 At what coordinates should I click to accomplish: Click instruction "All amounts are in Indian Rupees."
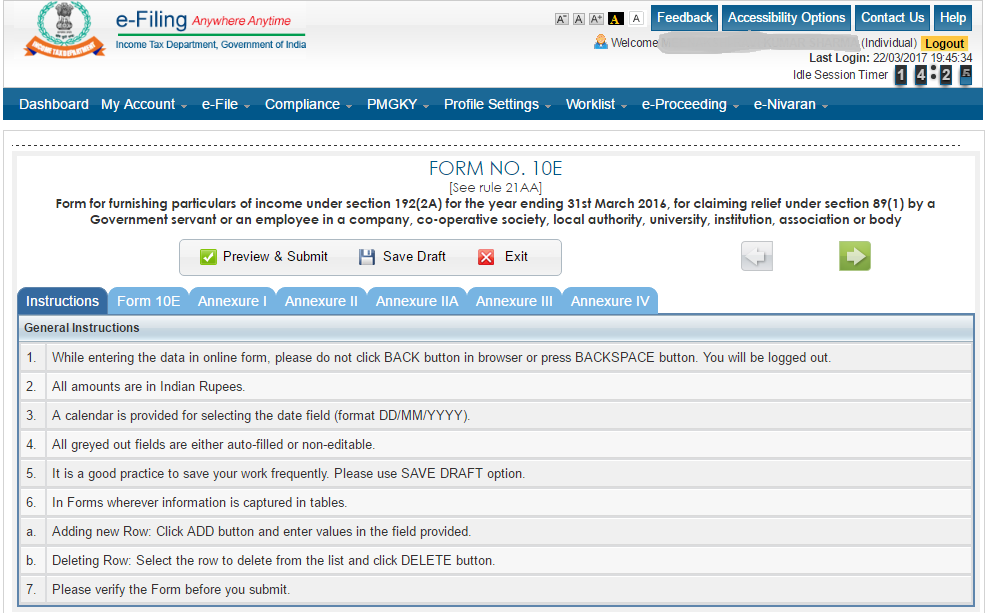pos(149,386)
